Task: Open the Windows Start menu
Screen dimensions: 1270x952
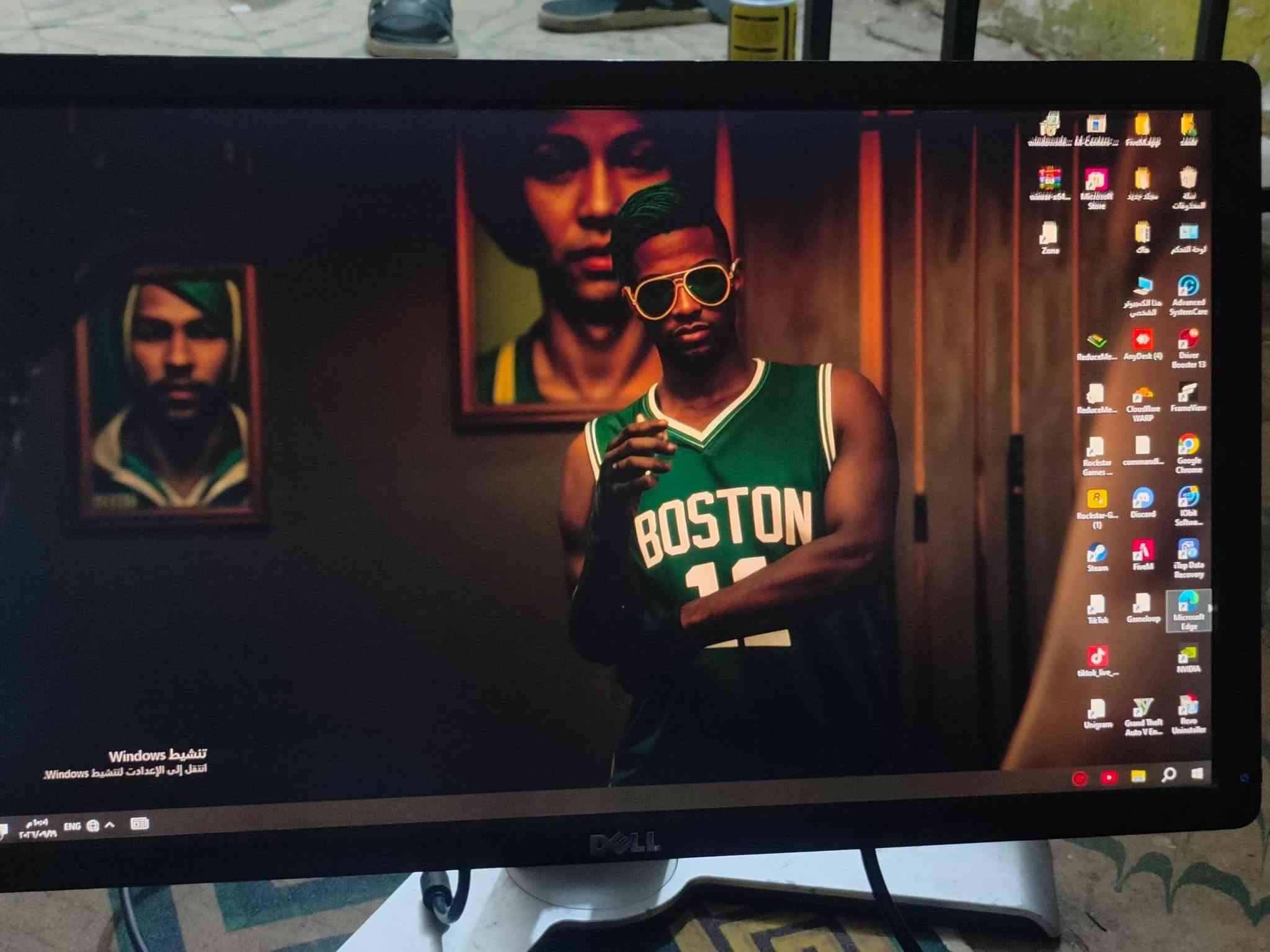Action: point(1197,773)
